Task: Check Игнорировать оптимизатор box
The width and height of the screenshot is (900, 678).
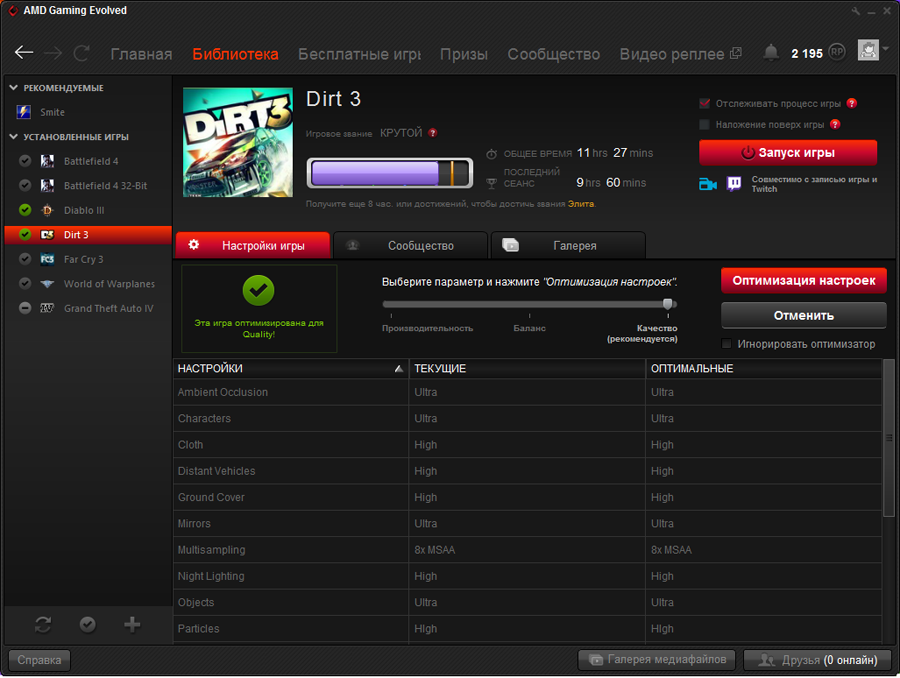Action: click(x=727, y=344)
